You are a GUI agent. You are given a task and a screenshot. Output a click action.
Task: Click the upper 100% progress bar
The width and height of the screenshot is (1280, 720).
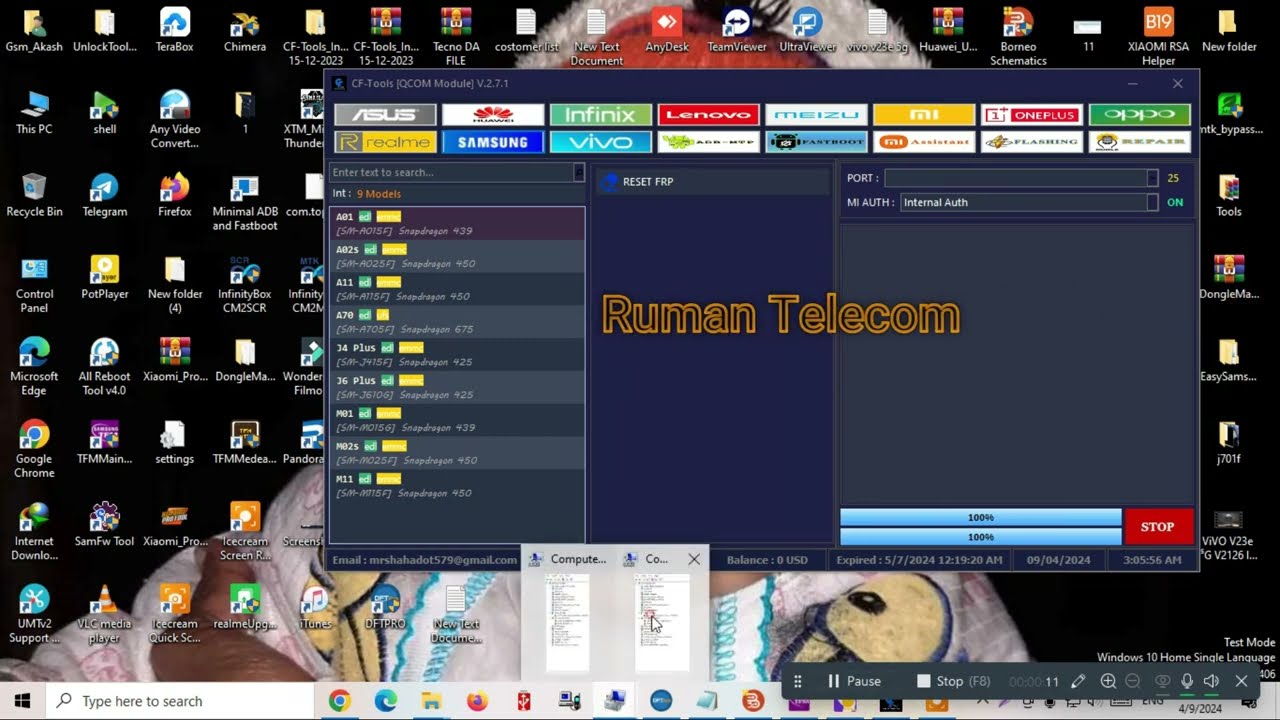click(981, 518)
